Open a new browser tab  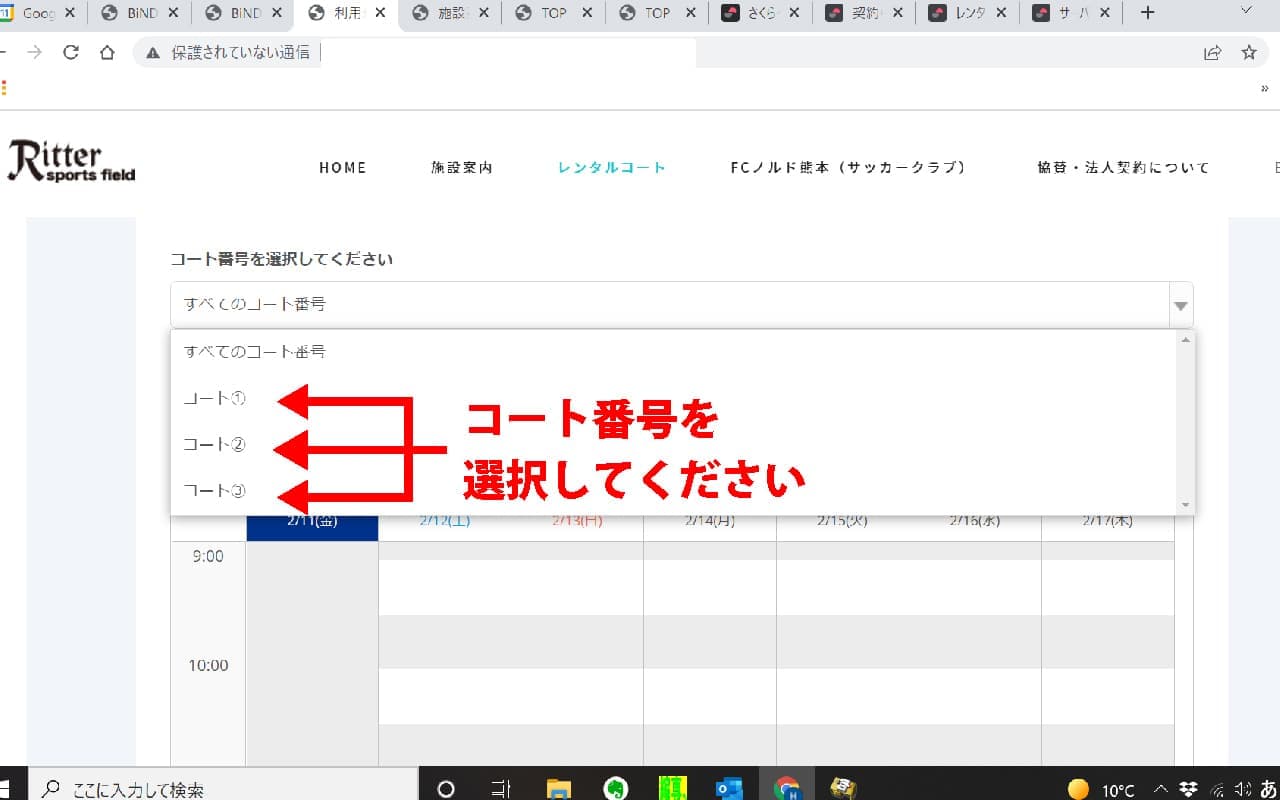click(1147, 13)
